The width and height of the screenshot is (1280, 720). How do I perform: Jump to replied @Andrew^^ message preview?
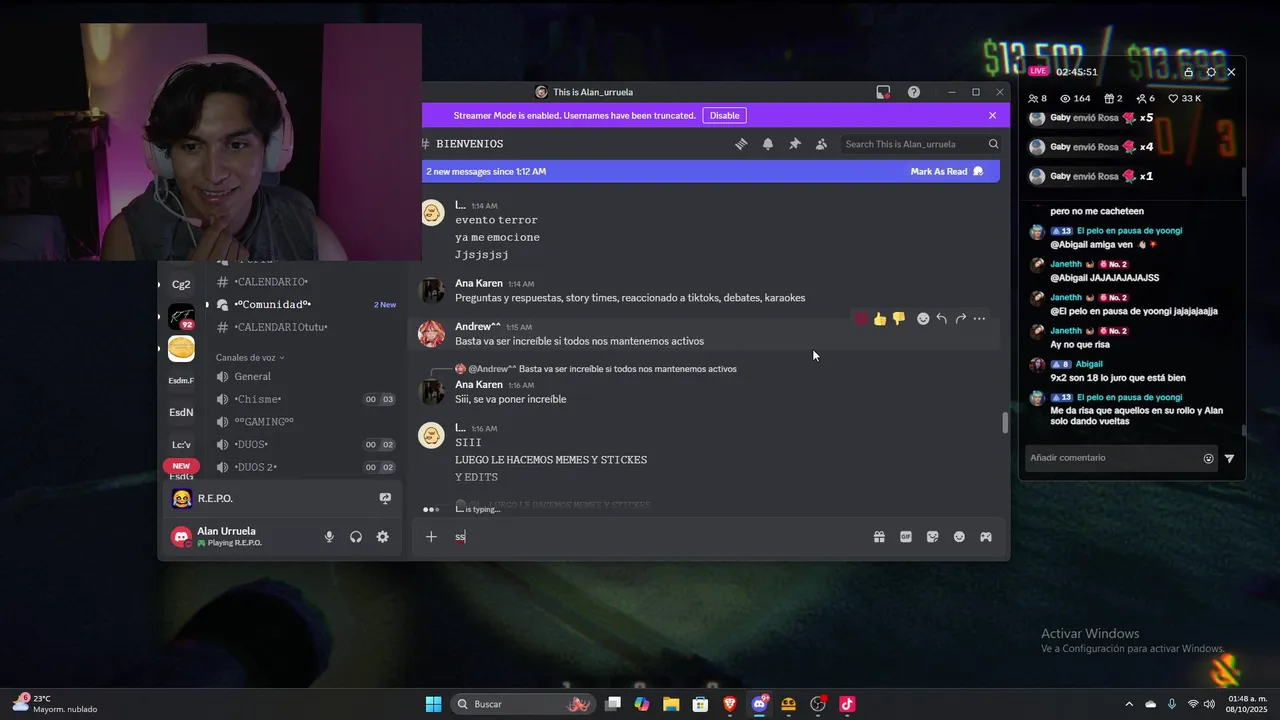(602, 369)
